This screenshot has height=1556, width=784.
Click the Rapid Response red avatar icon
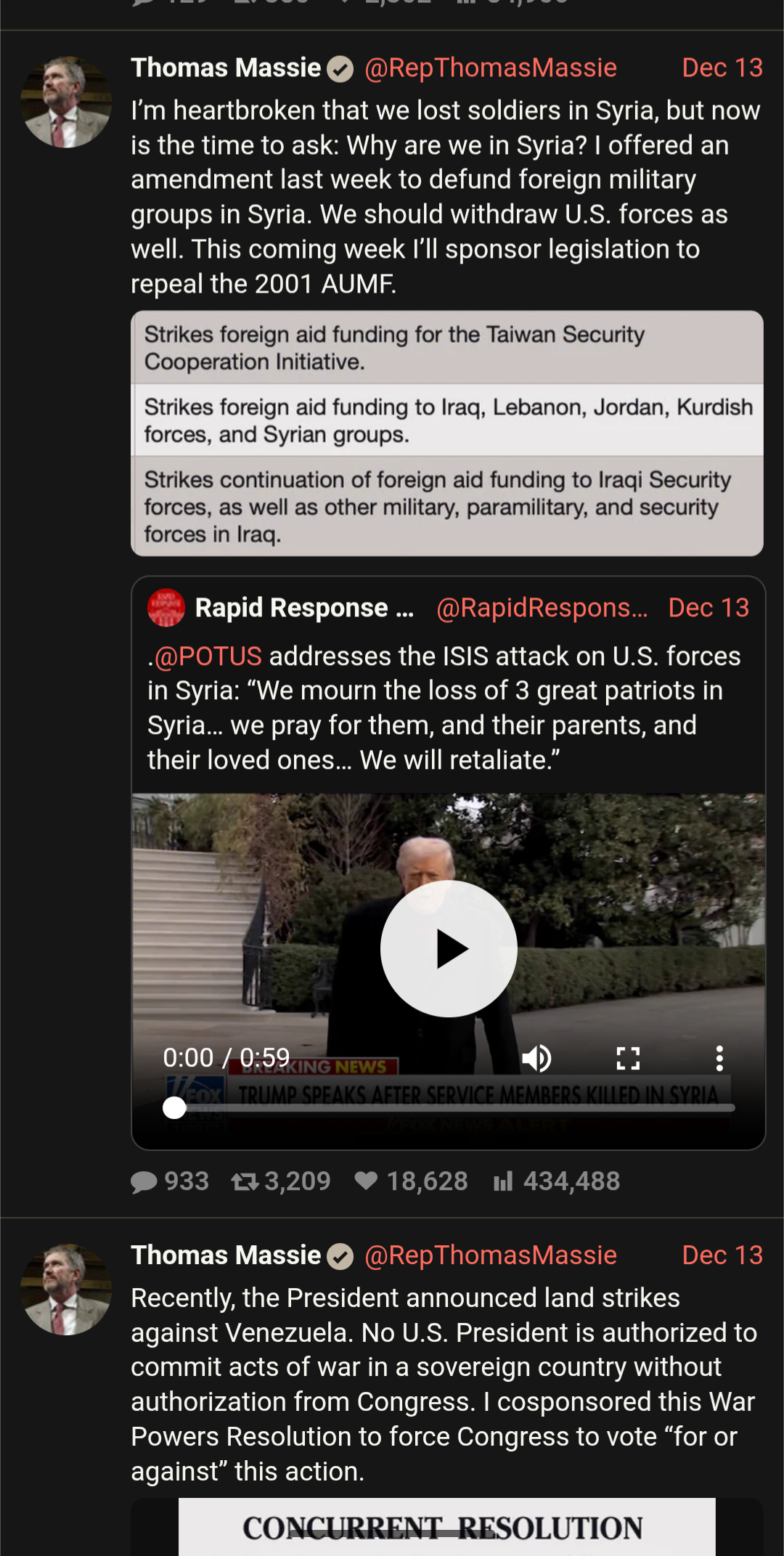(166, 608)
